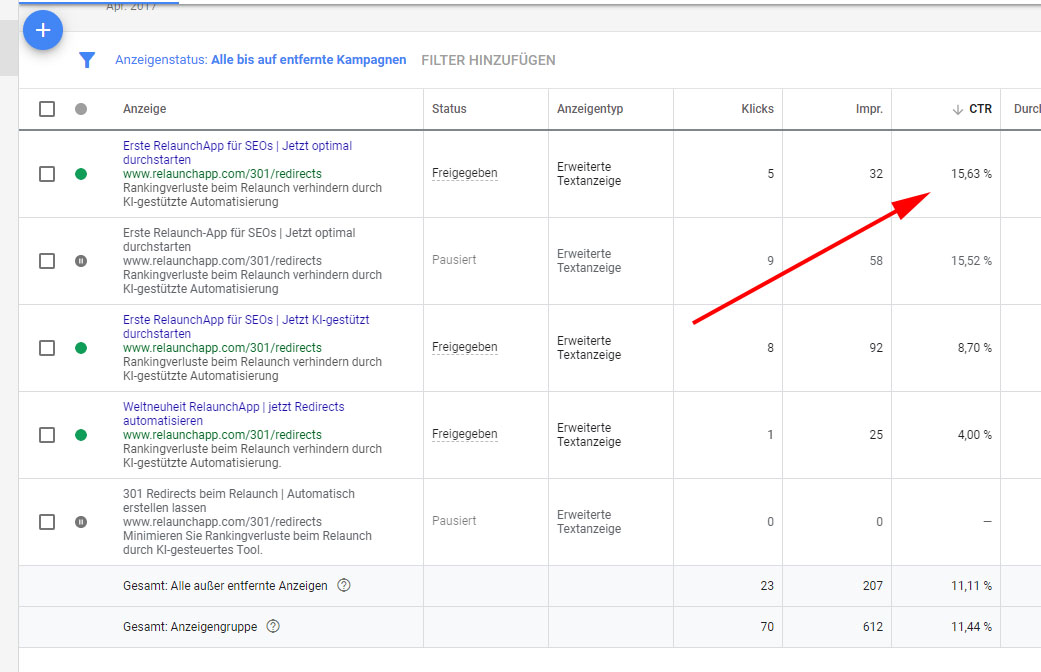Click Pausiert status of 15,52 % ad
The width and height of the screenshot is (1041, 672).
(x=454, y=260)
